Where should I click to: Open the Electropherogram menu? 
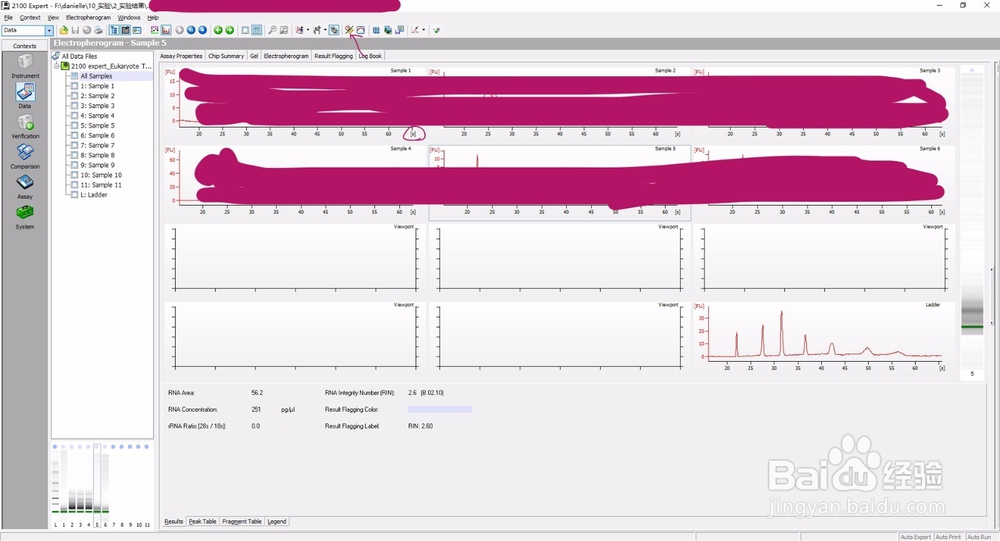(88, 18)
